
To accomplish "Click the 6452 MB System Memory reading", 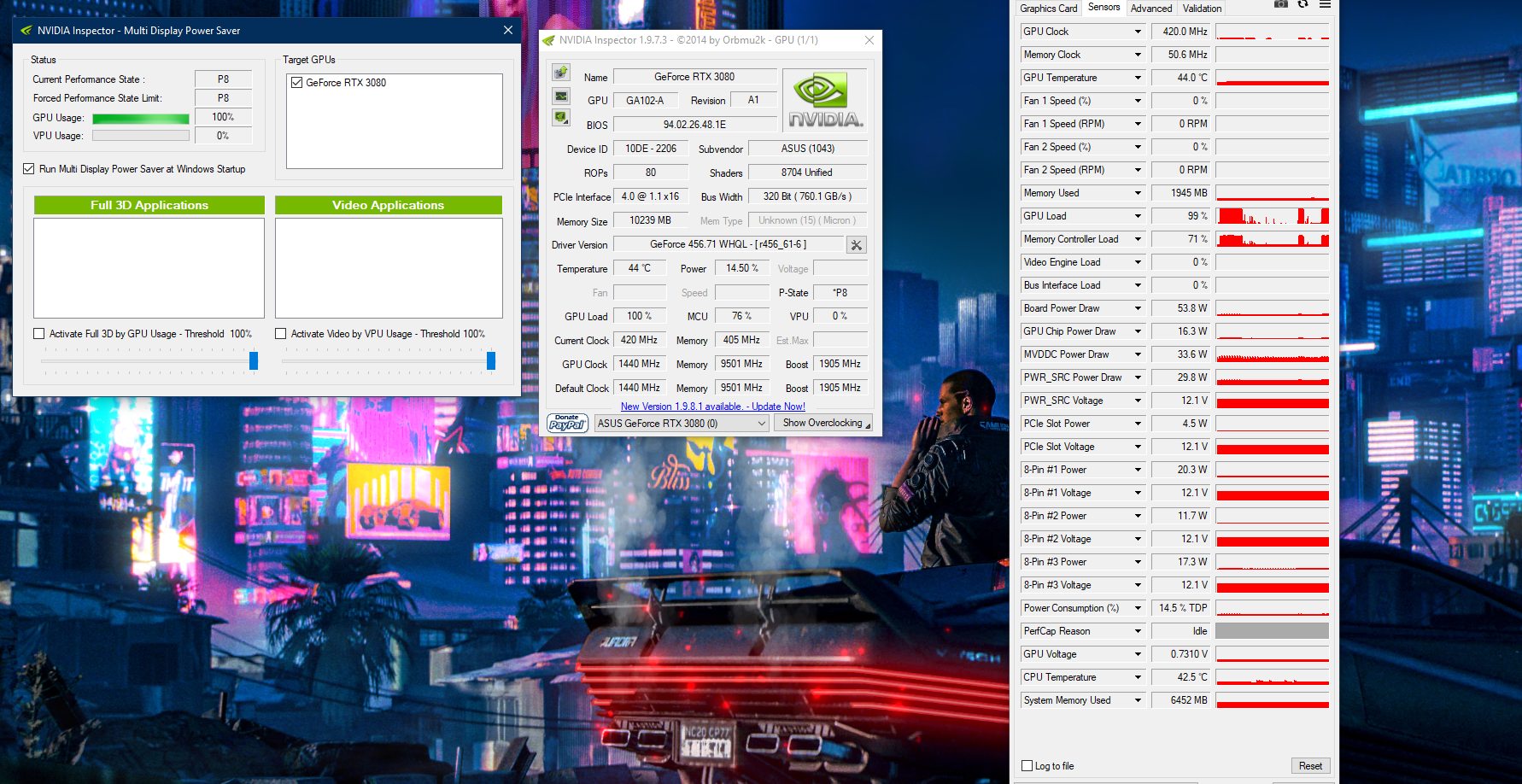I will coord(1180,700).
